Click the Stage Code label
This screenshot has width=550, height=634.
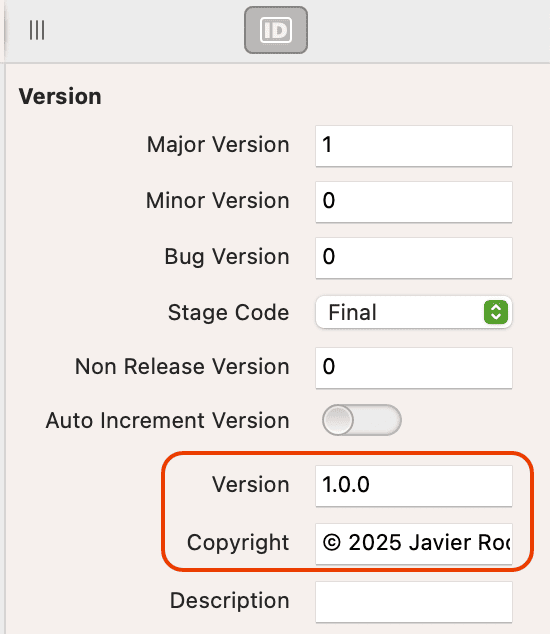[228, 313]
